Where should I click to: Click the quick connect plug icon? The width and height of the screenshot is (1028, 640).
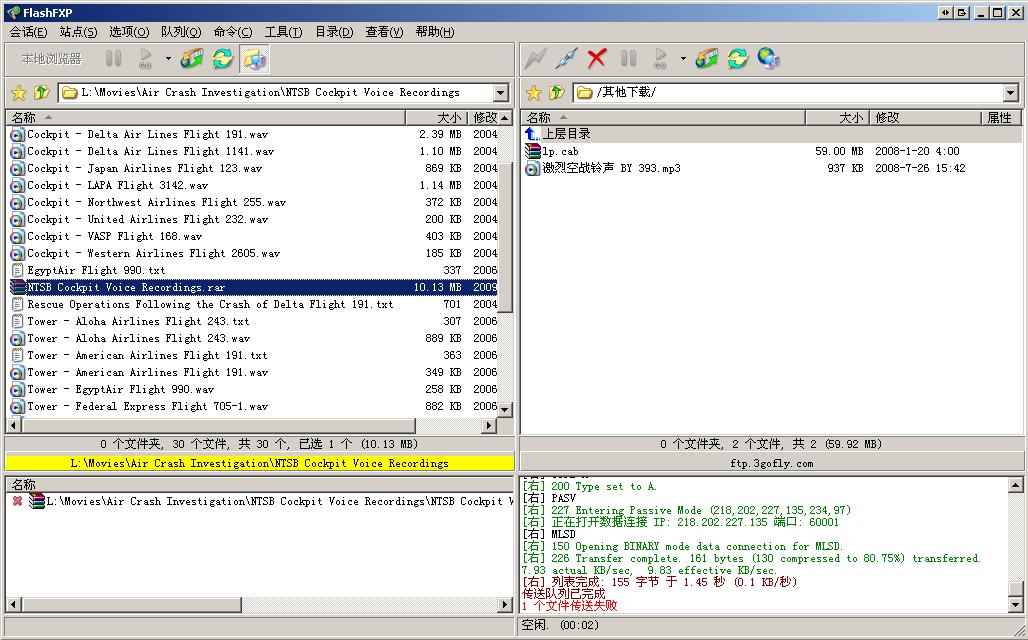pos(566,59)
